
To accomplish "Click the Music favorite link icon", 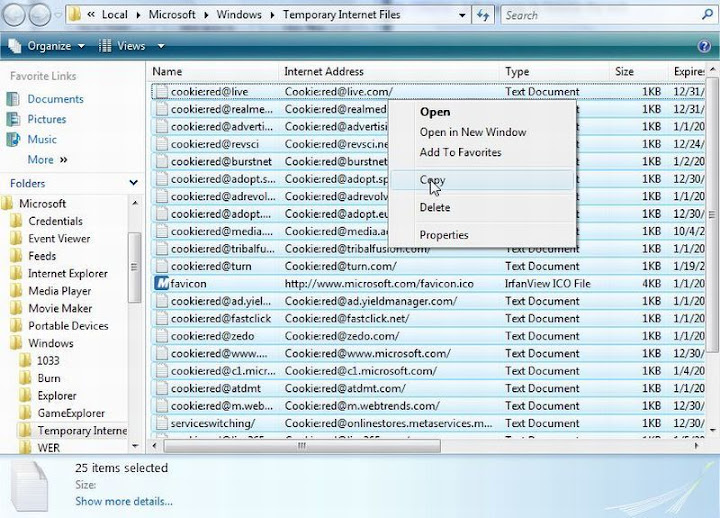I will coord(13,139).
